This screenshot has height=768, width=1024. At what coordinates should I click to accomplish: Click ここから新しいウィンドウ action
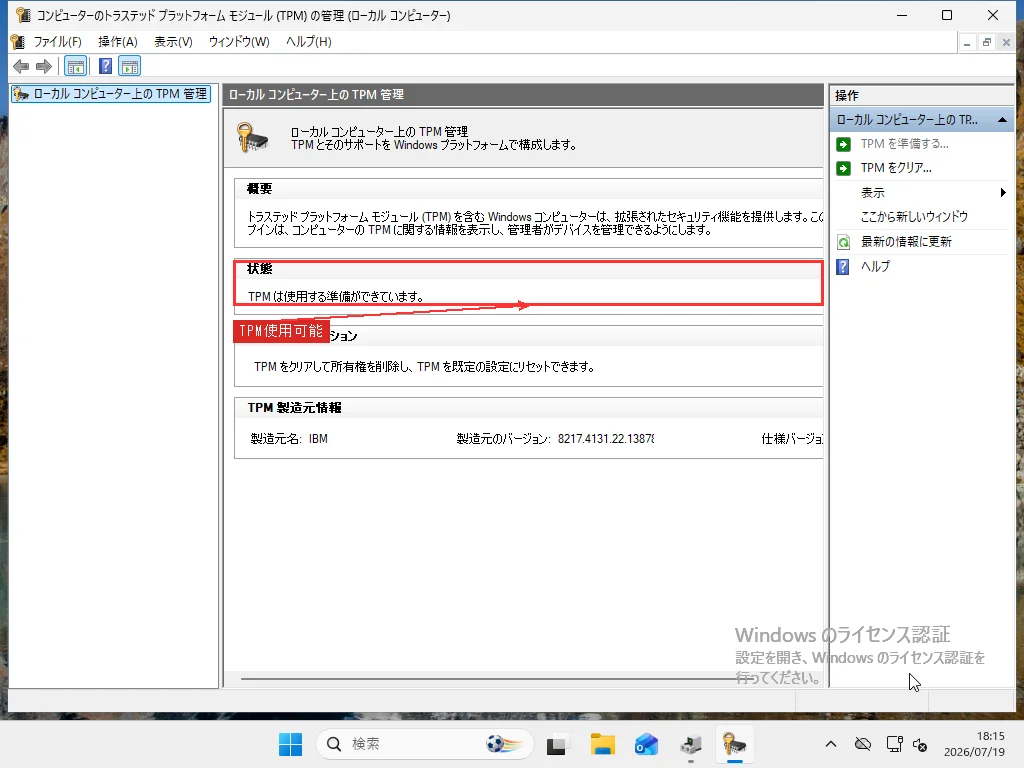pos(914,217)
